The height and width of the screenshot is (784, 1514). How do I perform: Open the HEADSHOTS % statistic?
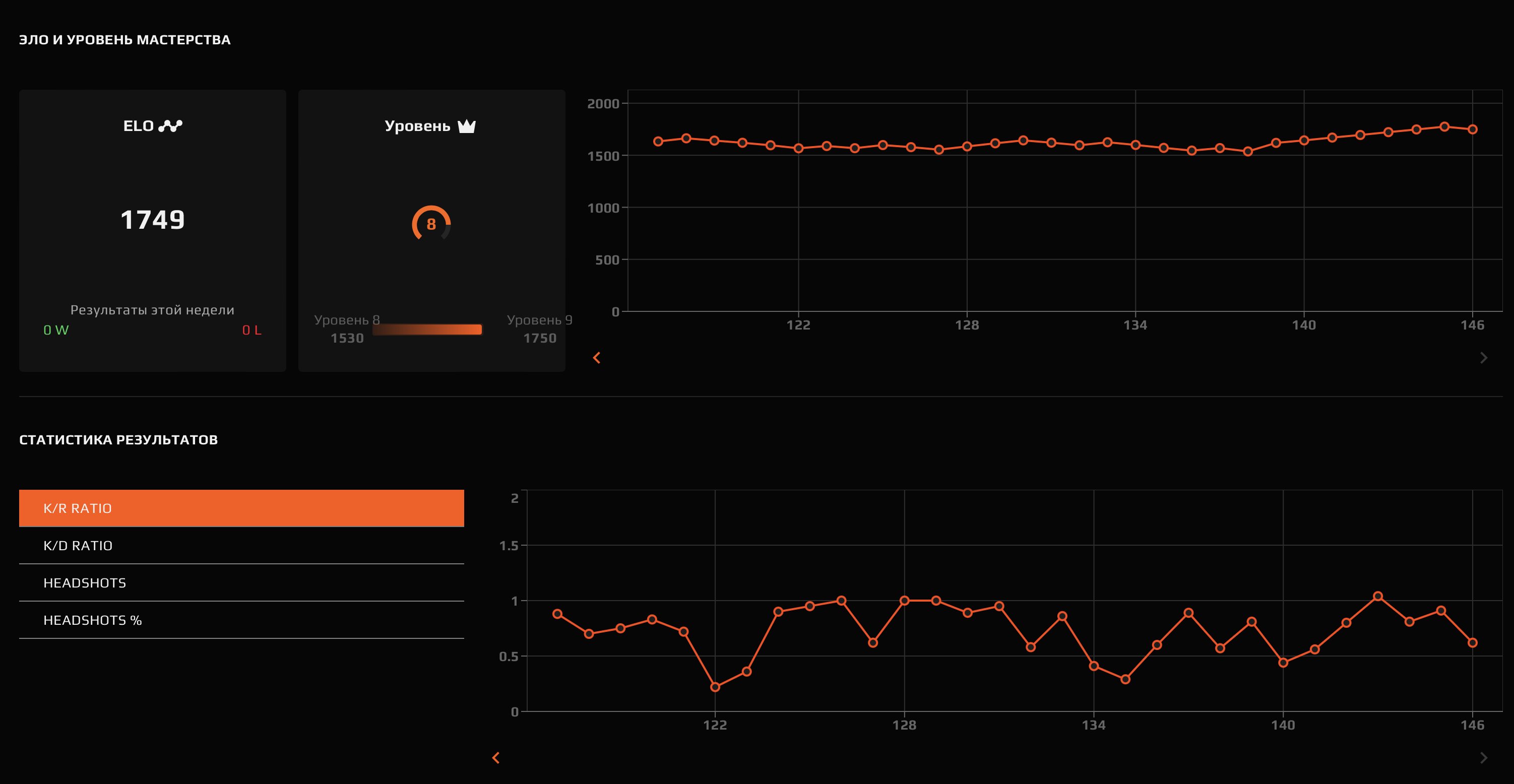click(241, 620)
